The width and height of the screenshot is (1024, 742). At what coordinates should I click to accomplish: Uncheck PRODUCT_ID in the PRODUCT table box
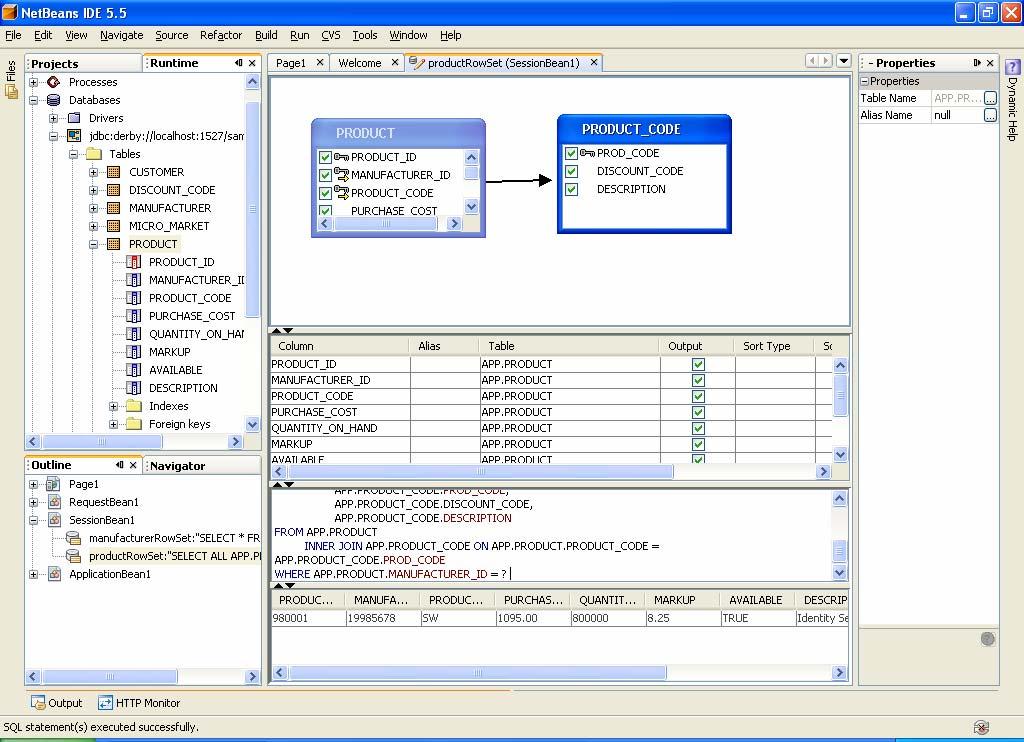click(x=325, y=157)
